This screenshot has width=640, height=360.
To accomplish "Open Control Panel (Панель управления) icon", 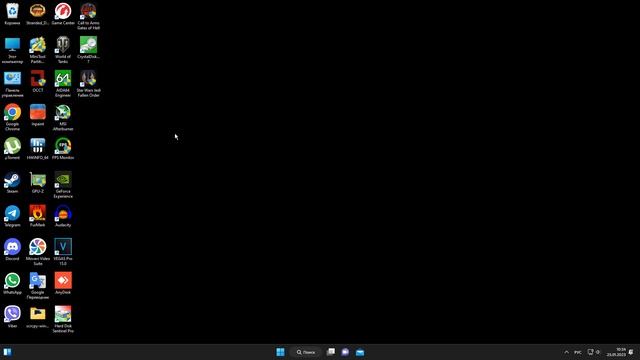I will 12,84.
